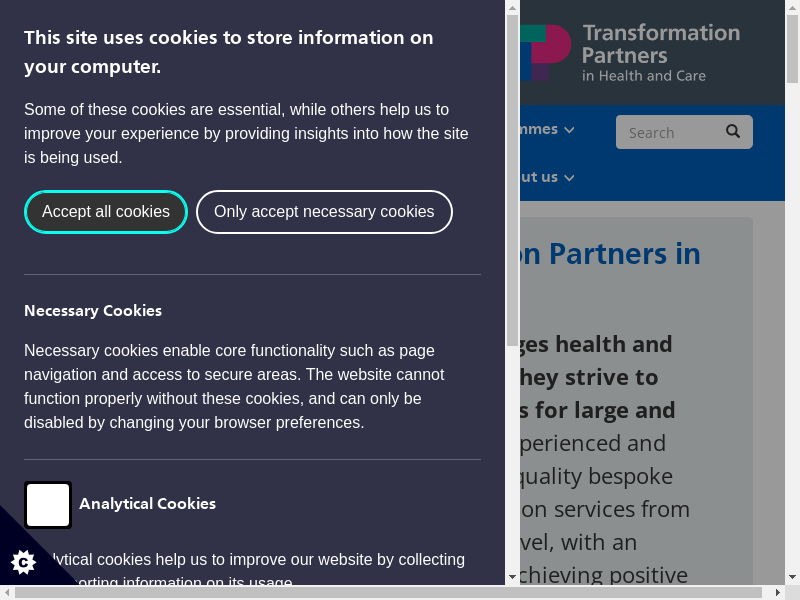Click the horizontal scrollbar right arrow
The height and width of the screenshot is (600, 800).
(777, 592)
